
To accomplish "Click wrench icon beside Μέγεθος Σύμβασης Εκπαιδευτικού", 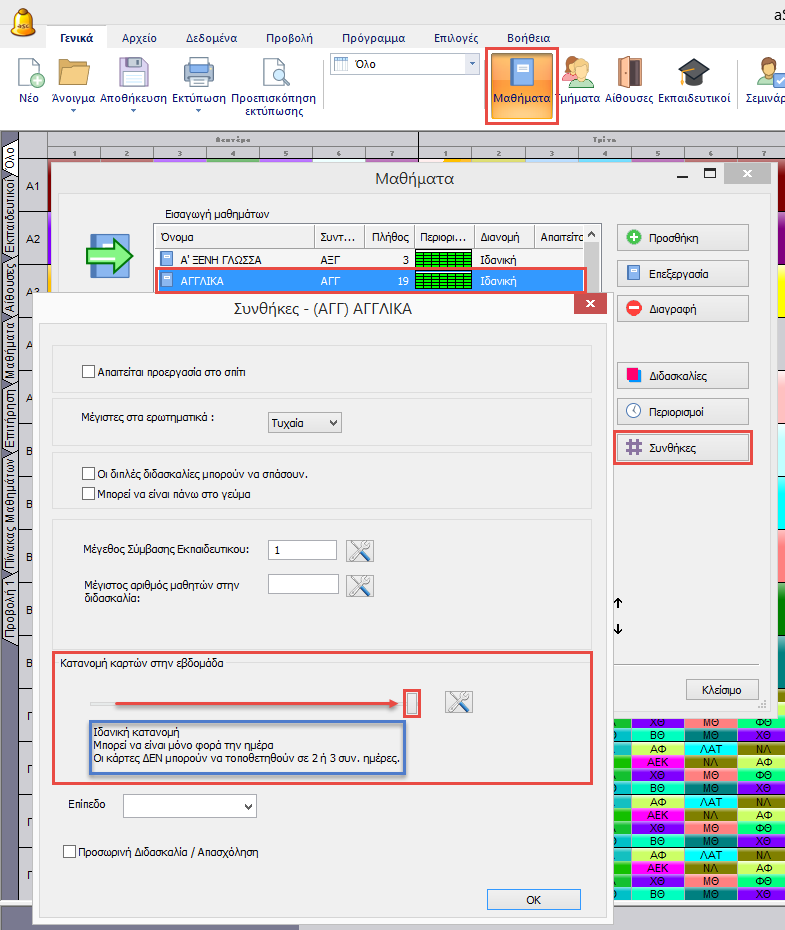I will (359, 550).
